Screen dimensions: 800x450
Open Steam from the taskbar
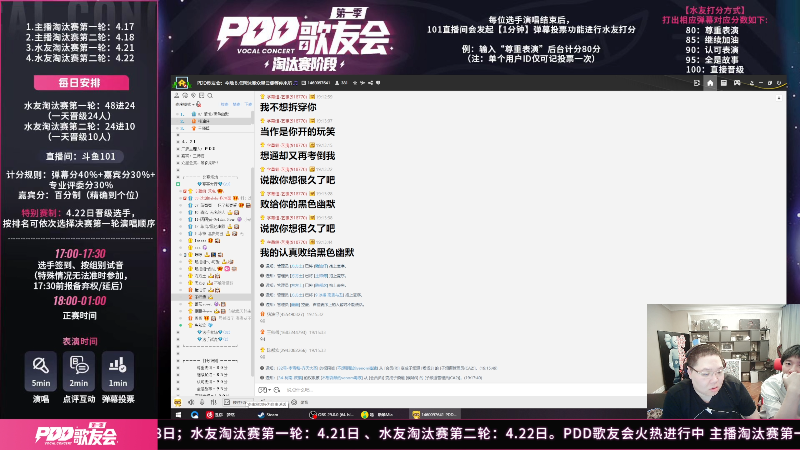coord(269,415)
